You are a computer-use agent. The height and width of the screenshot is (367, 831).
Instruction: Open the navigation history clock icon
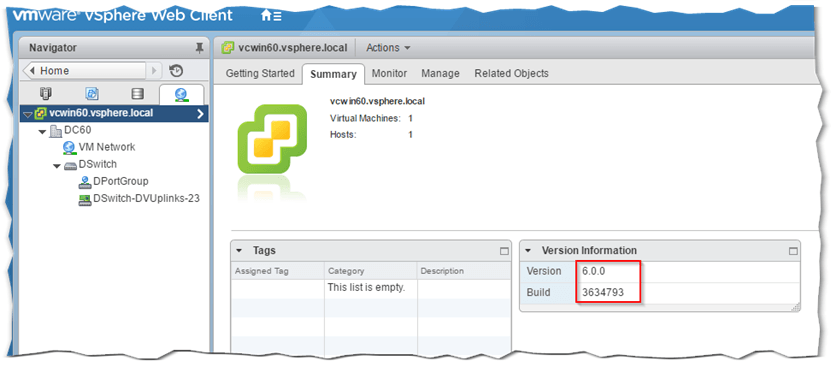point(176,71)
